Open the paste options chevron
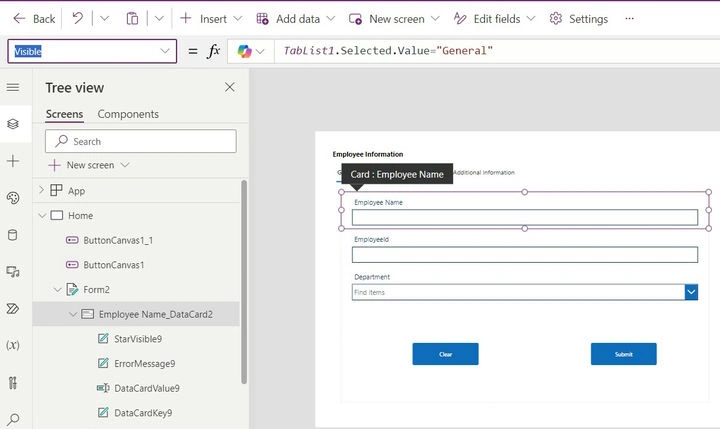720x429 pixels. 159,18
